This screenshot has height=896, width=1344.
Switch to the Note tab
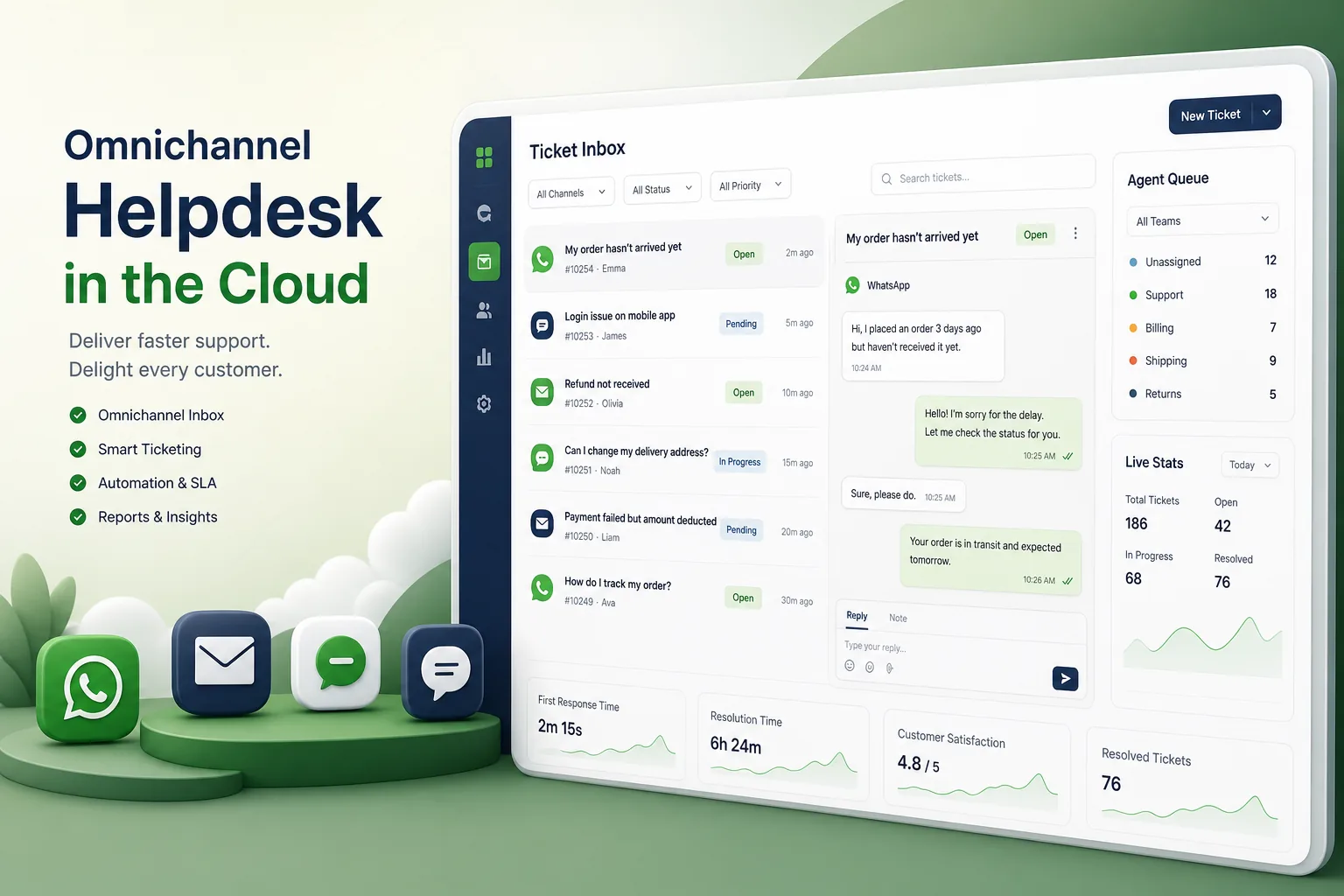coord(898,618)
